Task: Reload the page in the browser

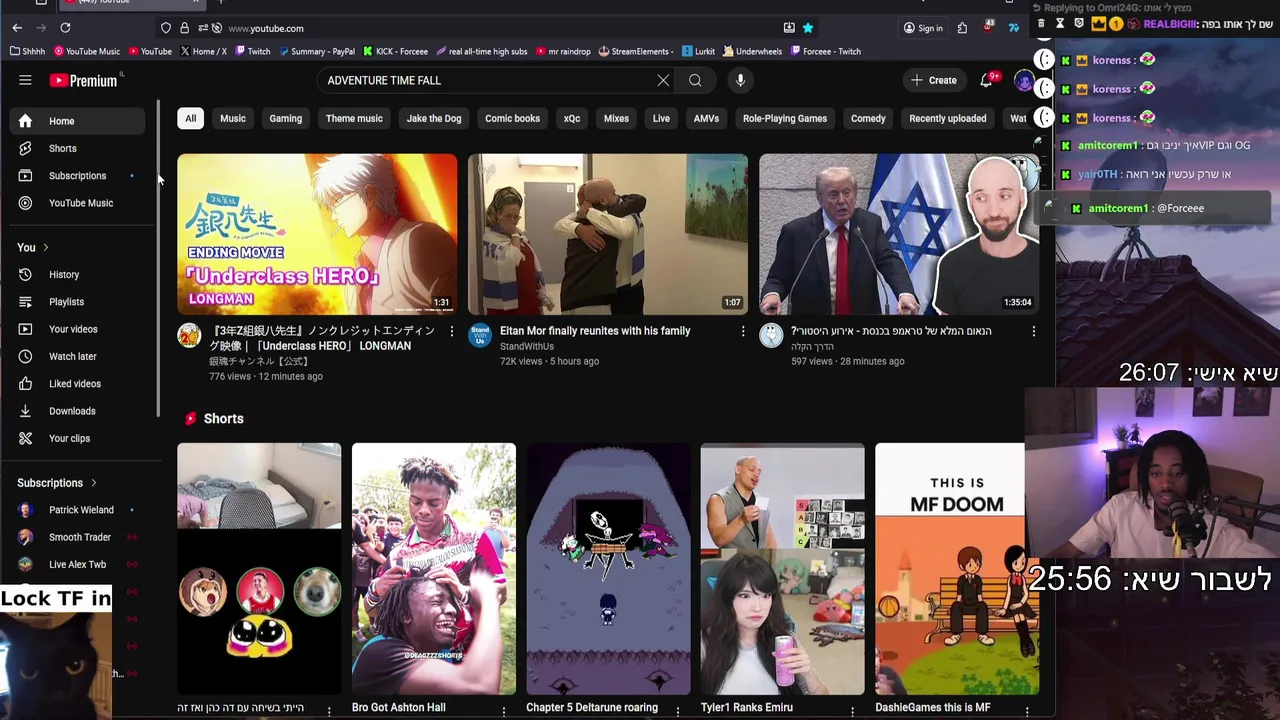Action: (x=65, y=28)
